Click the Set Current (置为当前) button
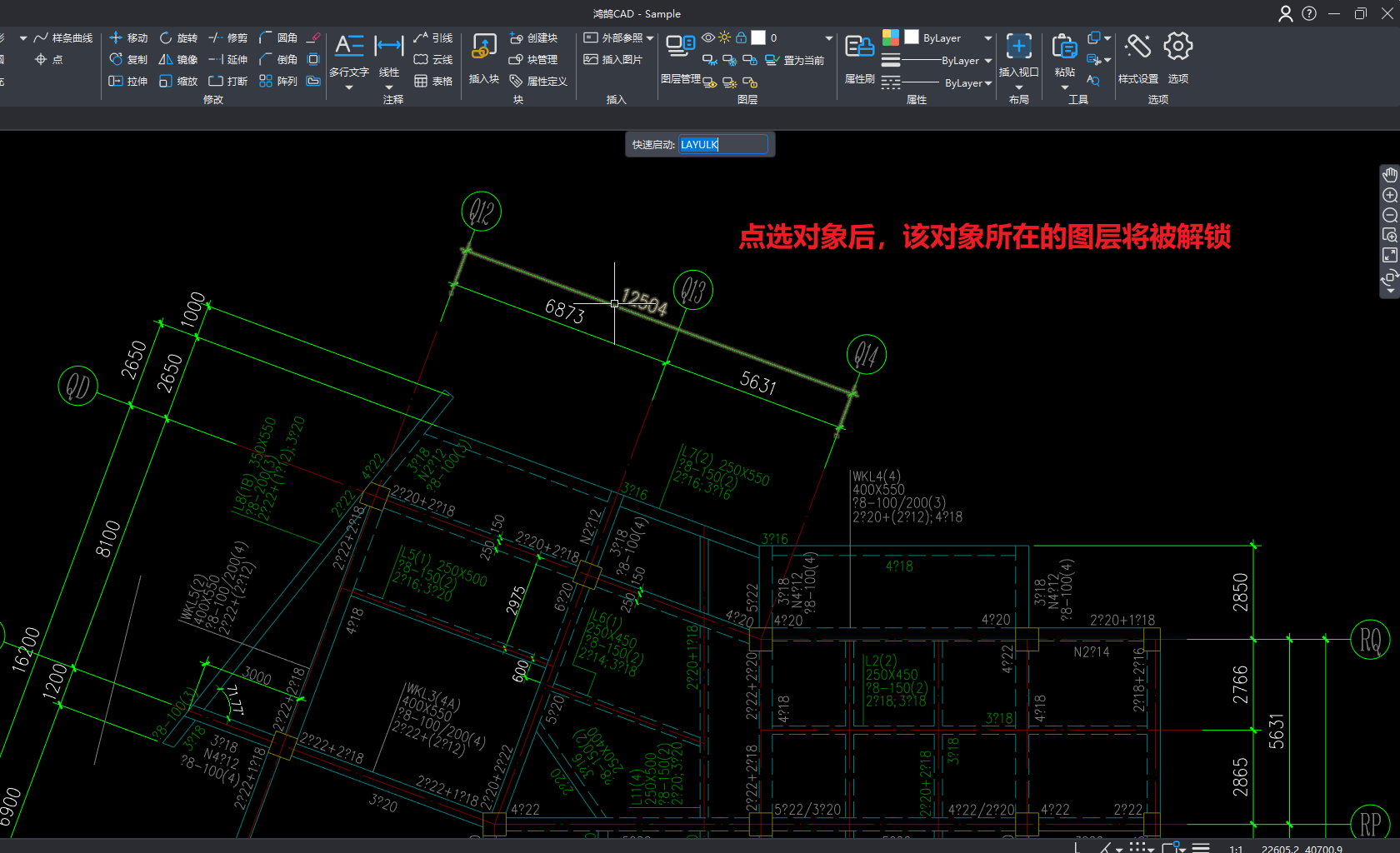This screenshot has height=853, width=1400. tap(795, 60)
